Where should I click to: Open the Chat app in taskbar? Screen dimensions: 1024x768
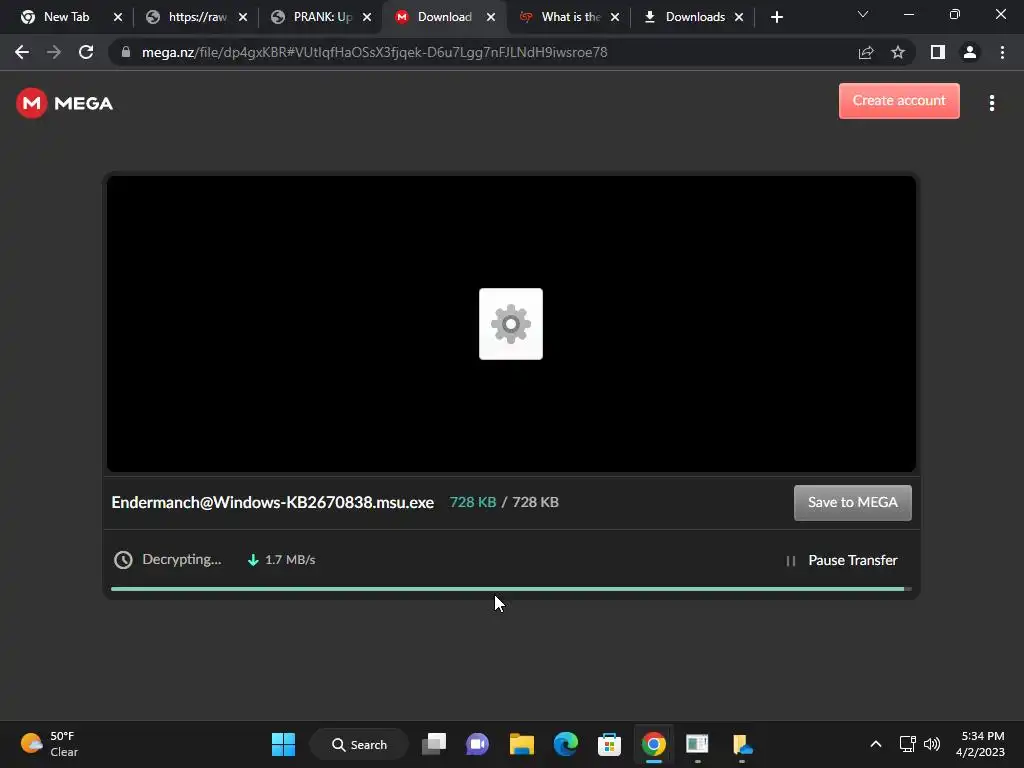(477, 744)
